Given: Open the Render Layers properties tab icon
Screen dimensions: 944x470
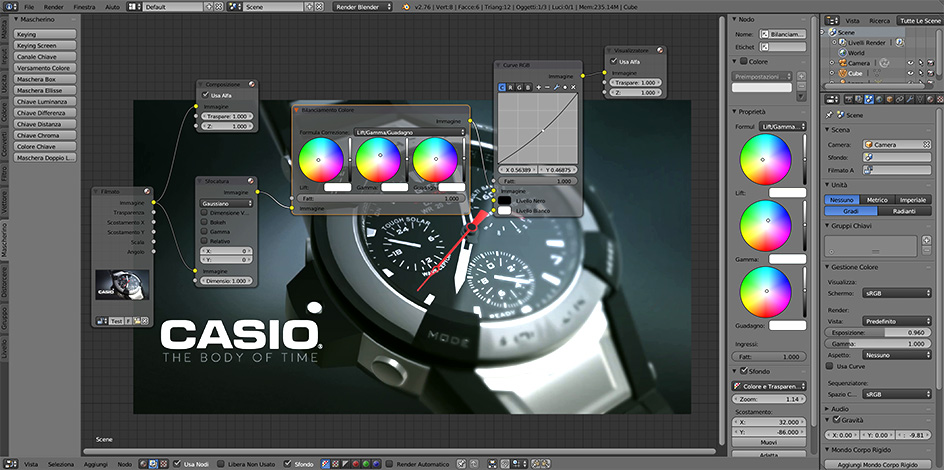Looking at the screenshot, I should 859,99.
